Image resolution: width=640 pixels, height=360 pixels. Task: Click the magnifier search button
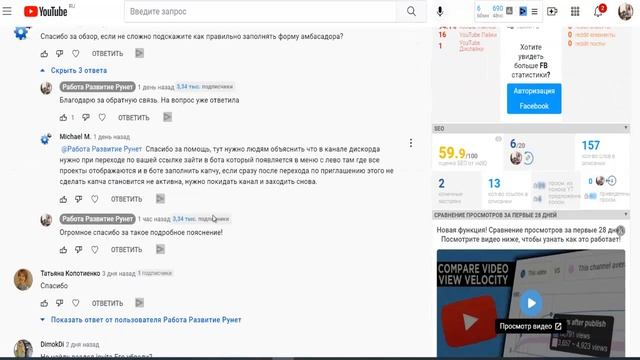[x=411, y=11]
